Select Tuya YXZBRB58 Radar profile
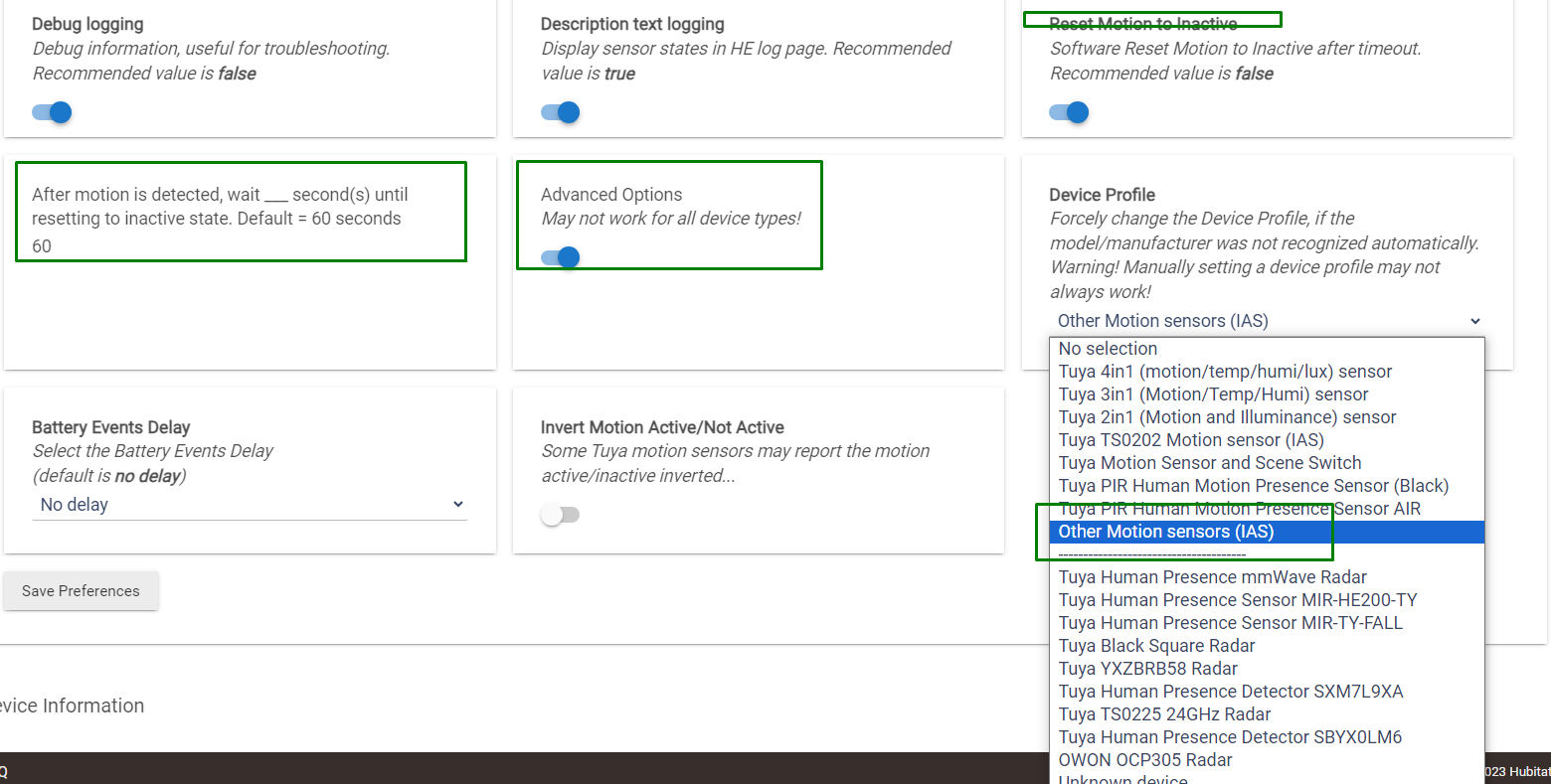The width and height of the screenshot is (1551, 784). pyautogui.click(x=1267, y=669)
